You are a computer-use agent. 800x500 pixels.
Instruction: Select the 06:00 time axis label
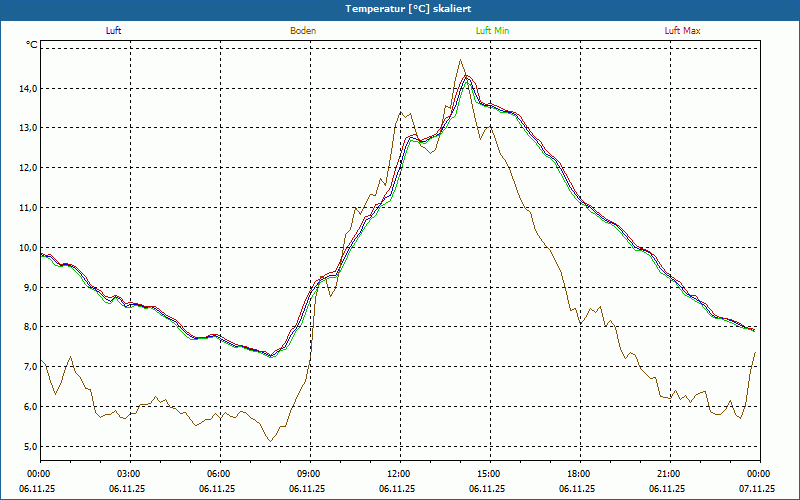(219, 474)
